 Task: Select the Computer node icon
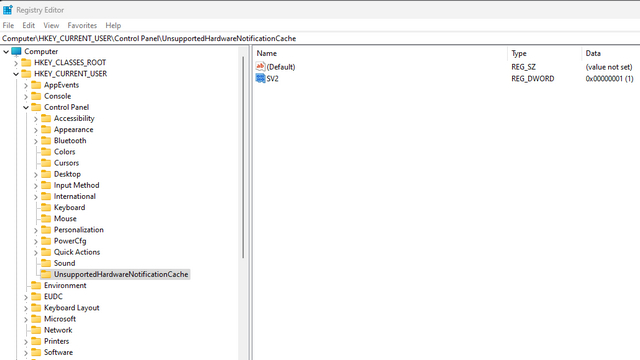pyautogui.click(x=16, y=51)
